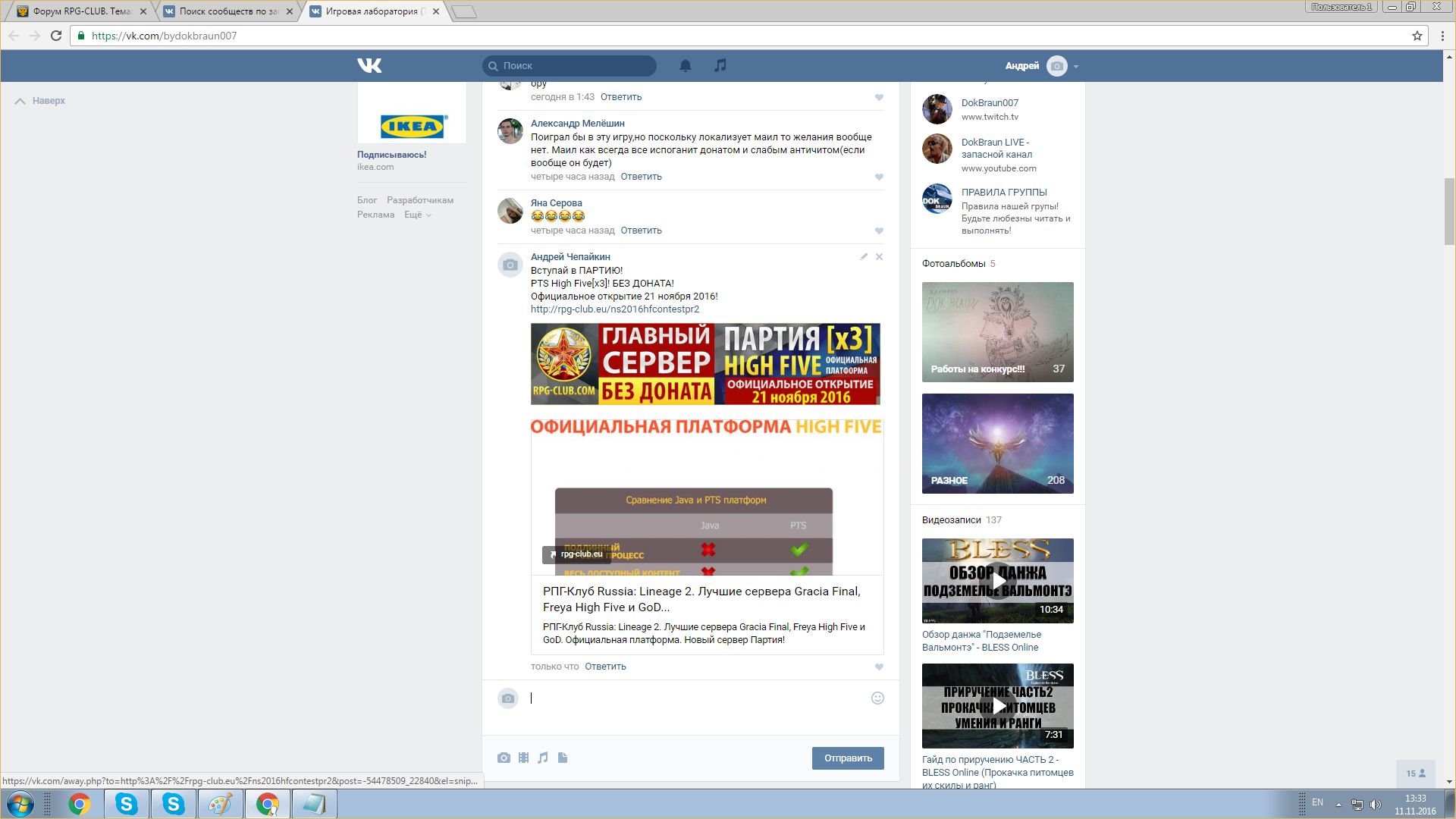1456x819 pixels.
Task: Switch to Поиск сообществ browser tab
Action: click(x=227, y=11)
